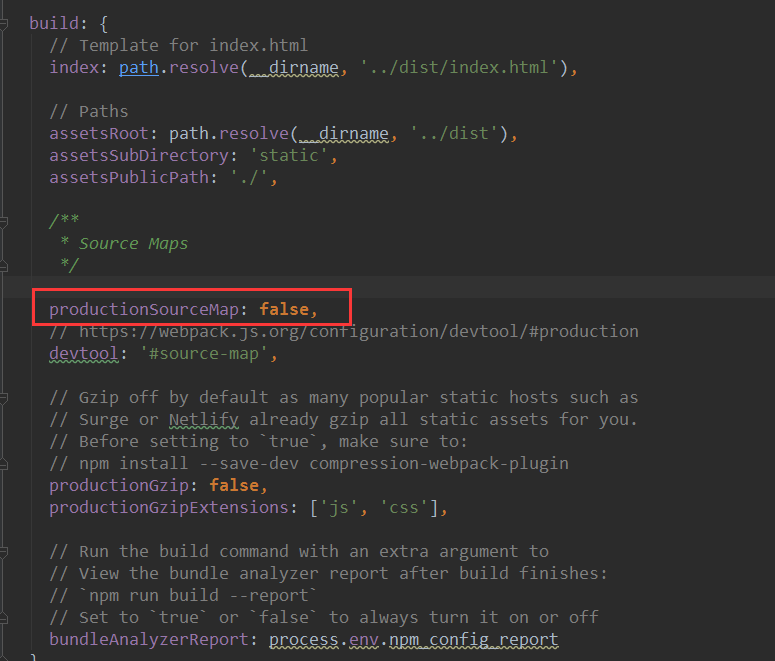Click the '// Gzip off by default' comment line

(344, 397)
